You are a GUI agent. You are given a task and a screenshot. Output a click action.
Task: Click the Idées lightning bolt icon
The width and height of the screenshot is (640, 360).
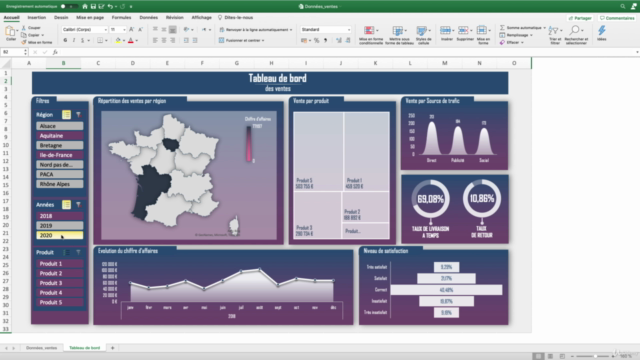602,31
